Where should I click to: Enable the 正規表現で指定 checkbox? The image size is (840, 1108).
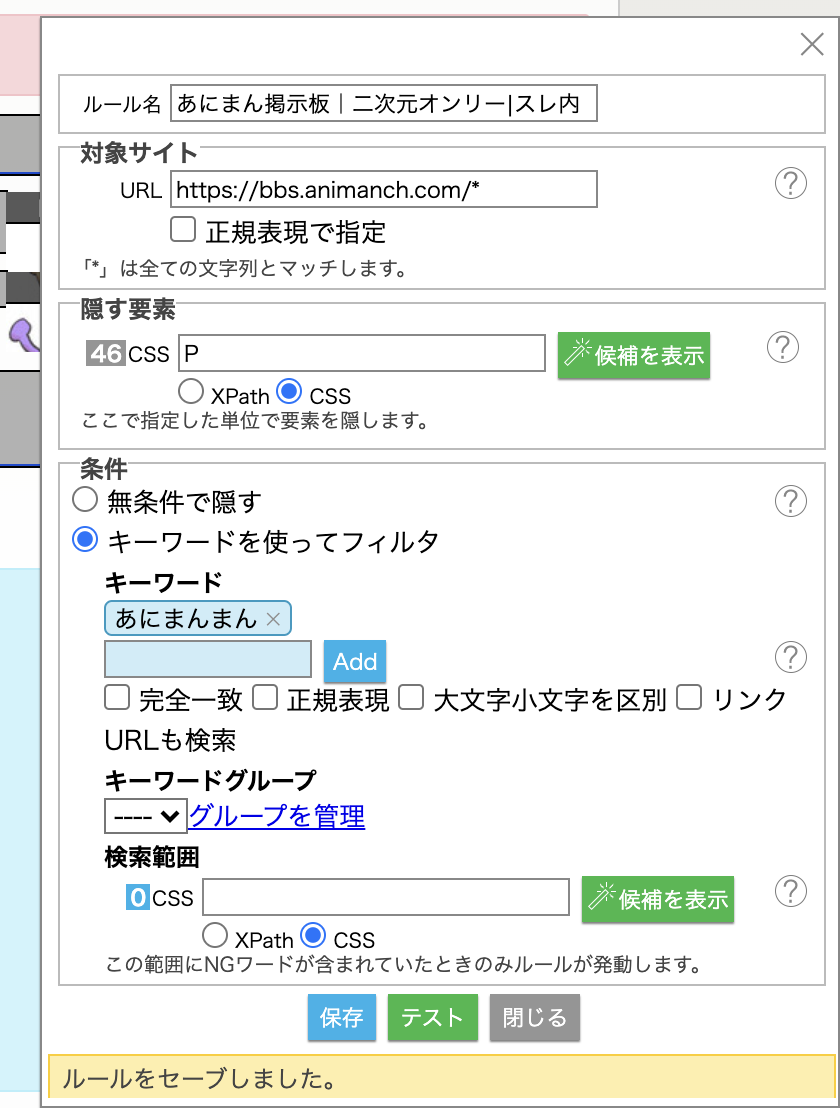(x=183, y=231)
